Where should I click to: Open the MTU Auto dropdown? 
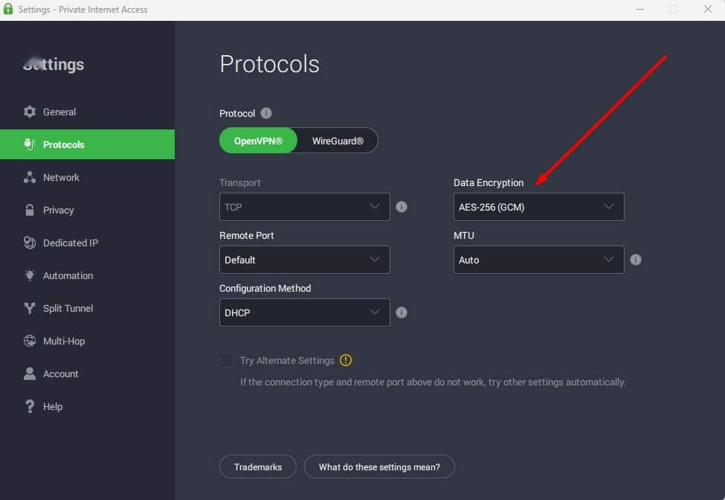(538, 260)
